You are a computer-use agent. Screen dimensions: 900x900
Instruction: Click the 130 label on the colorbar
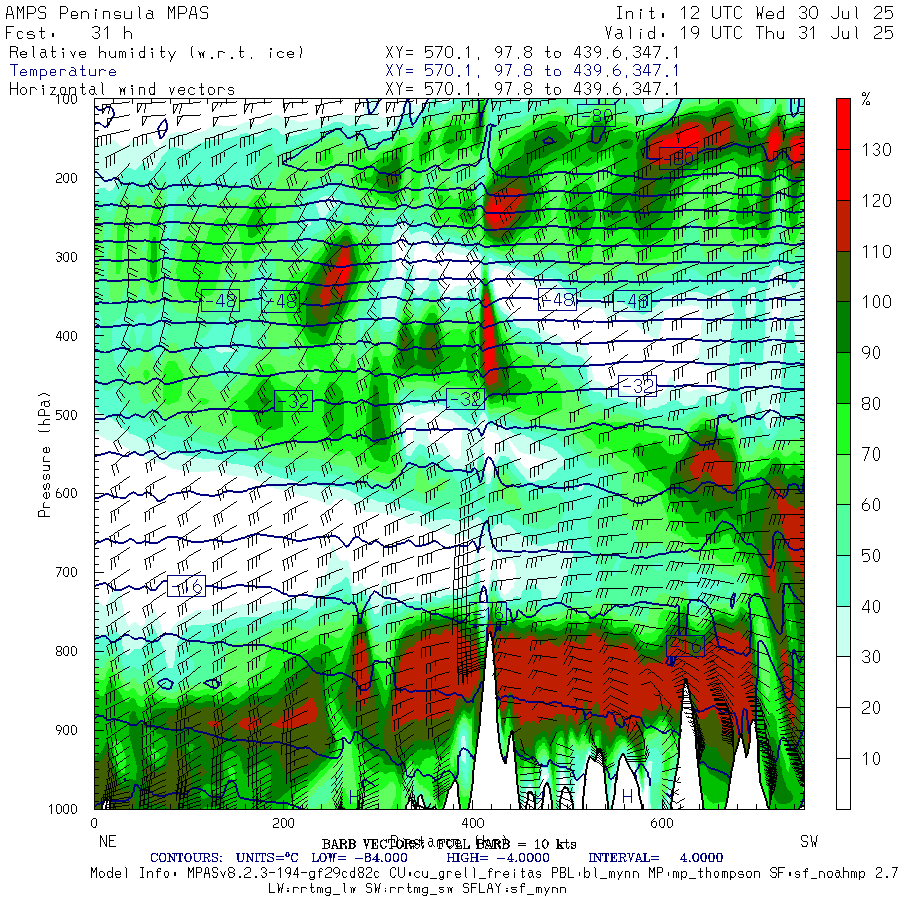(876, 150)
